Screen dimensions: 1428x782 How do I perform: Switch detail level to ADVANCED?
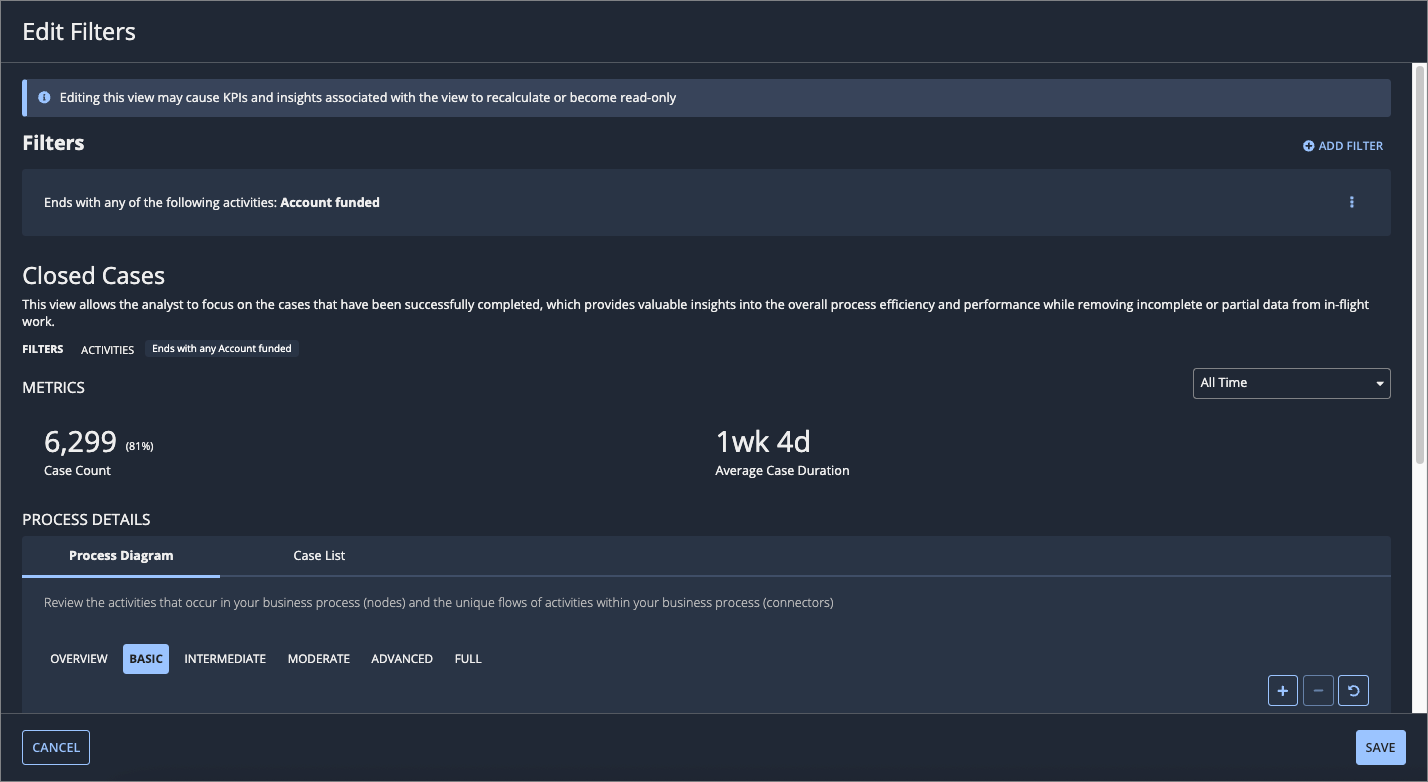point(402,659)
